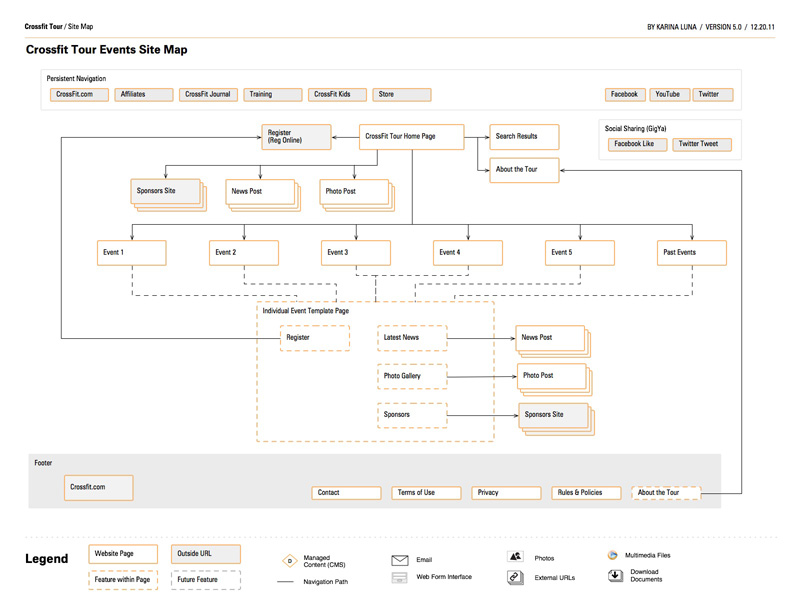The height and width of the screenshot is (613, 800).
Task: Select the dashed Sponsors feature box
Action: pyautogui.click(x=412, y=415)
